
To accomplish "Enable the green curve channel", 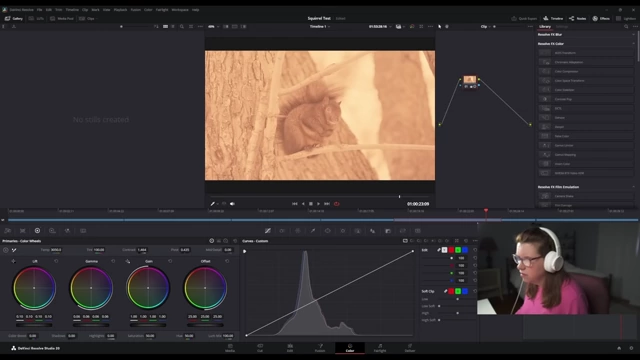I will [x=458, y=250].
